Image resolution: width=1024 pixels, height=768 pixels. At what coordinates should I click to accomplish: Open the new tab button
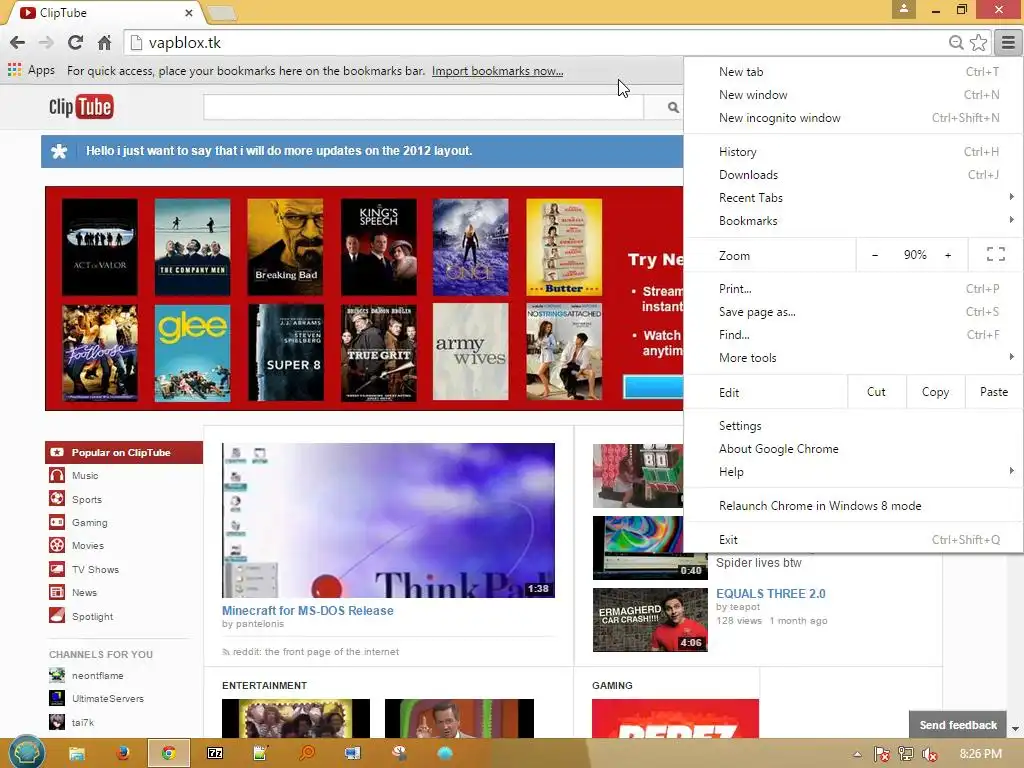[221, 13]
